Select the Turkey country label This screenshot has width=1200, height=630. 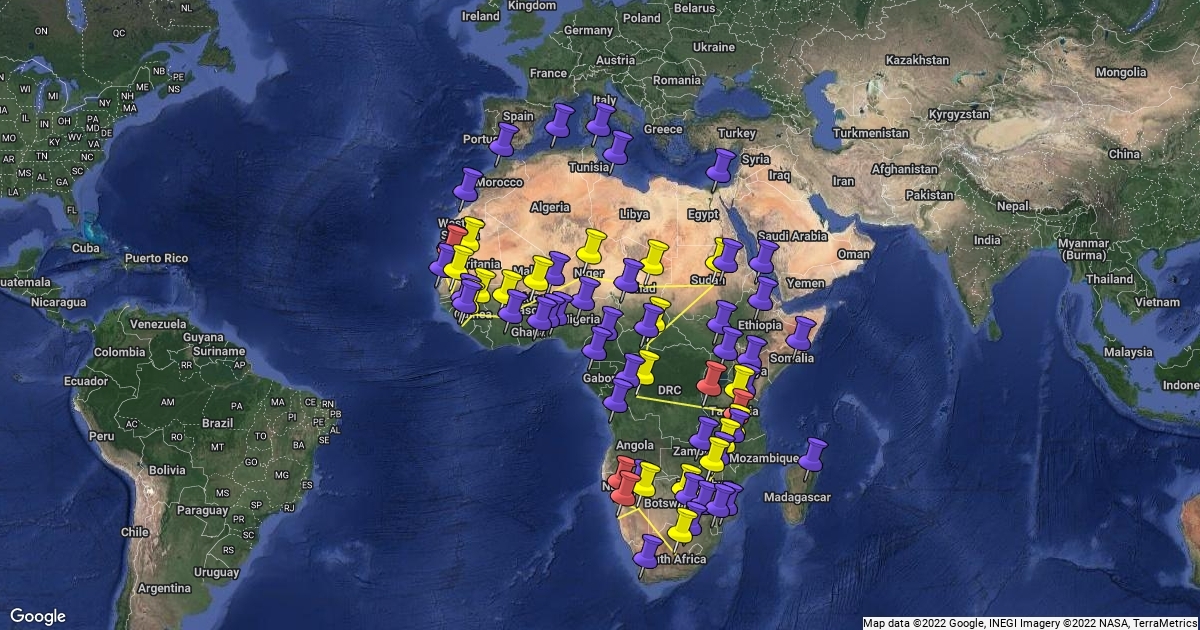[x=737, y=133]
